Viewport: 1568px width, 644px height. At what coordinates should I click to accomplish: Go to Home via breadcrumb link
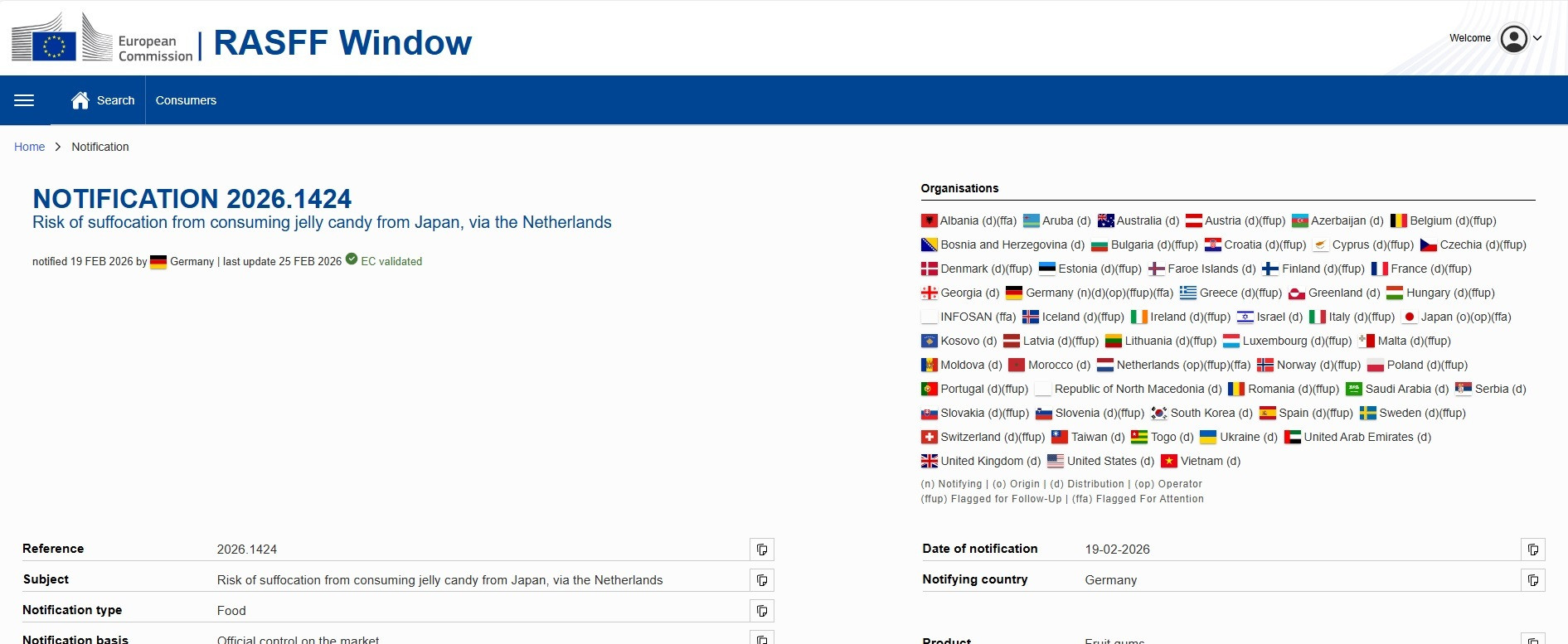click(x=29, y=147)
